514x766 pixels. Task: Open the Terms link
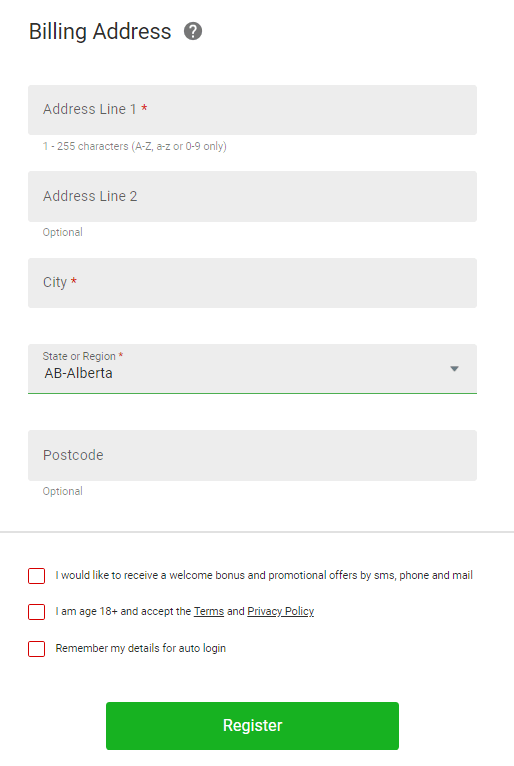(209, 611)
